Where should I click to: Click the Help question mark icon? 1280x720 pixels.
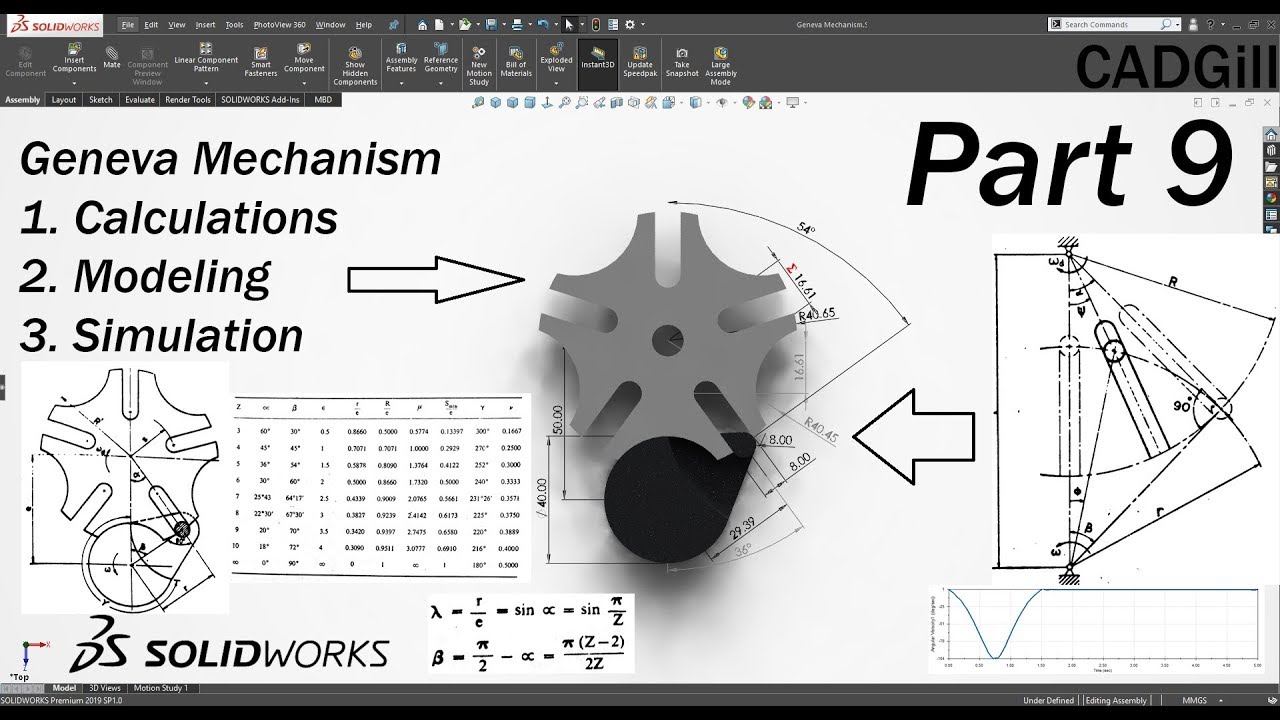(x=1209, y=24)
